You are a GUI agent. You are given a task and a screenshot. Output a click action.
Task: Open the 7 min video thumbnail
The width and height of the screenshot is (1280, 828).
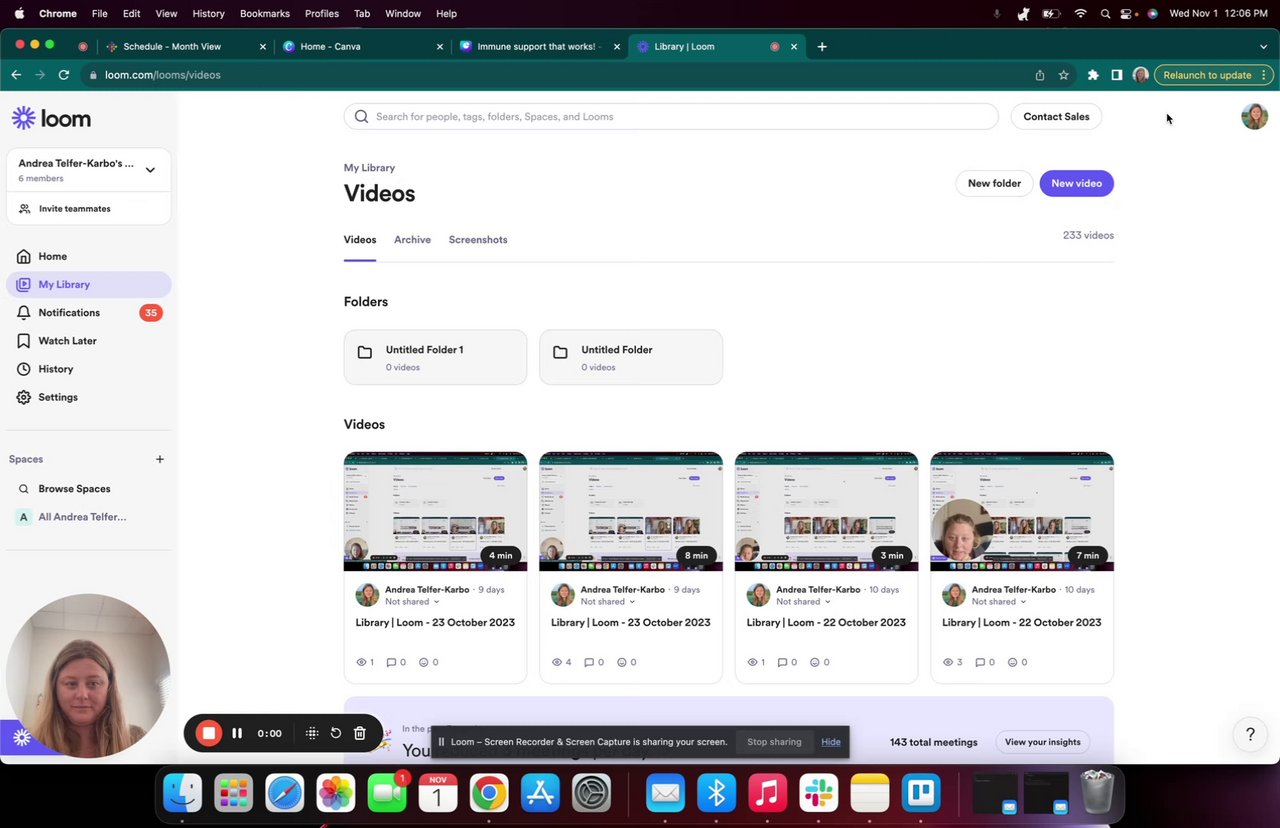[x=1022, y=511]
